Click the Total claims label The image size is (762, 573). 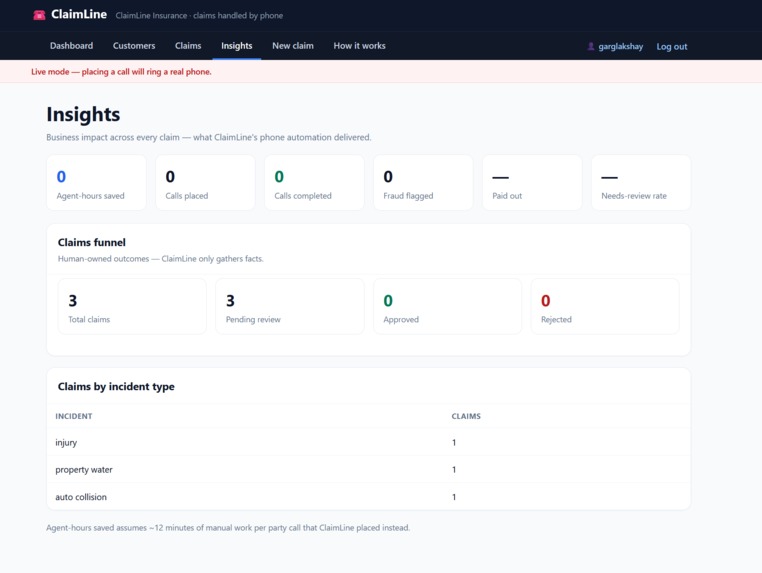click(x=89, y=319)
